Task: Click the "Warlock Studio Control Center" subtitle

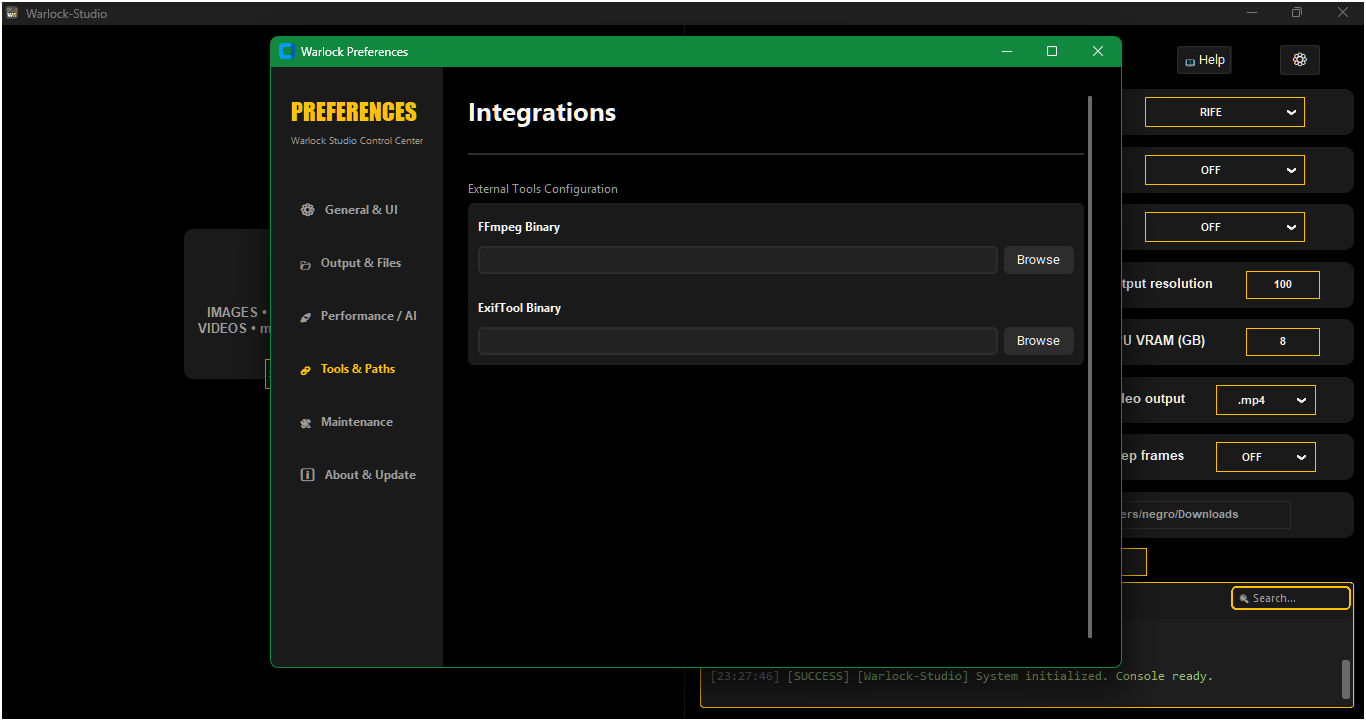Action: click(357, 141)
